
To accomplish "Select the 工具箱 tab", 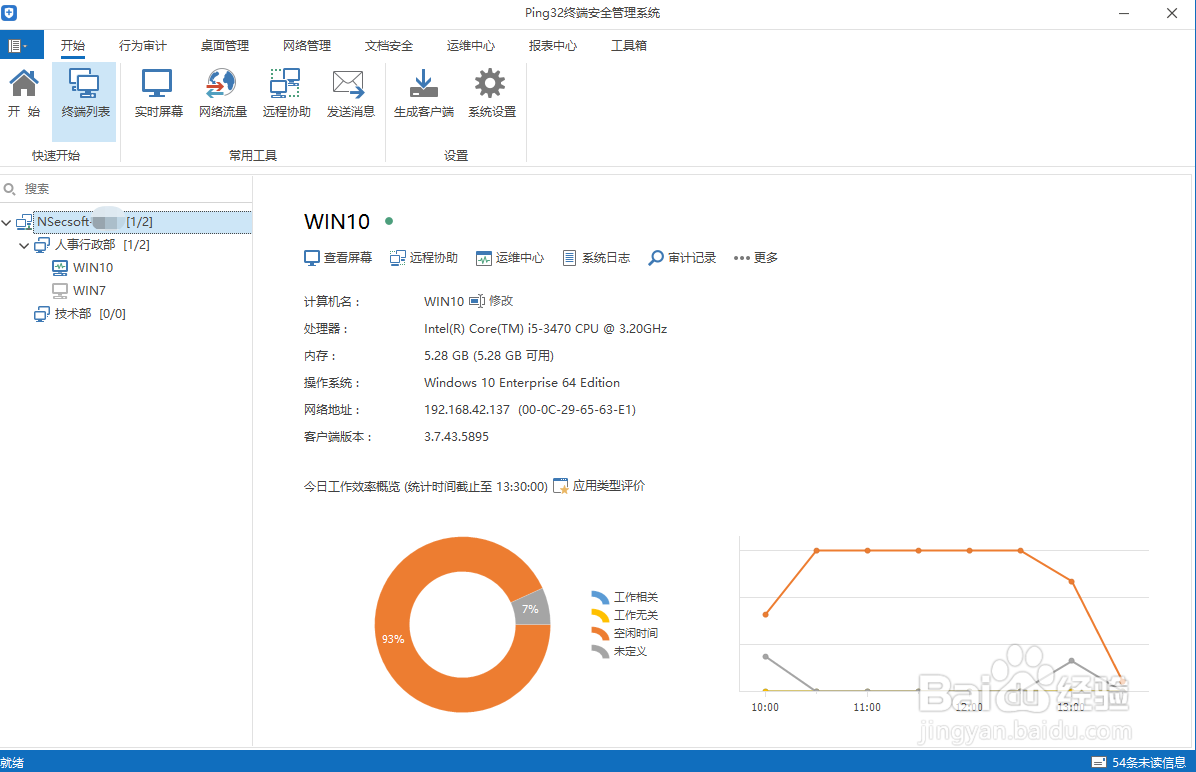I will point(629,46).
